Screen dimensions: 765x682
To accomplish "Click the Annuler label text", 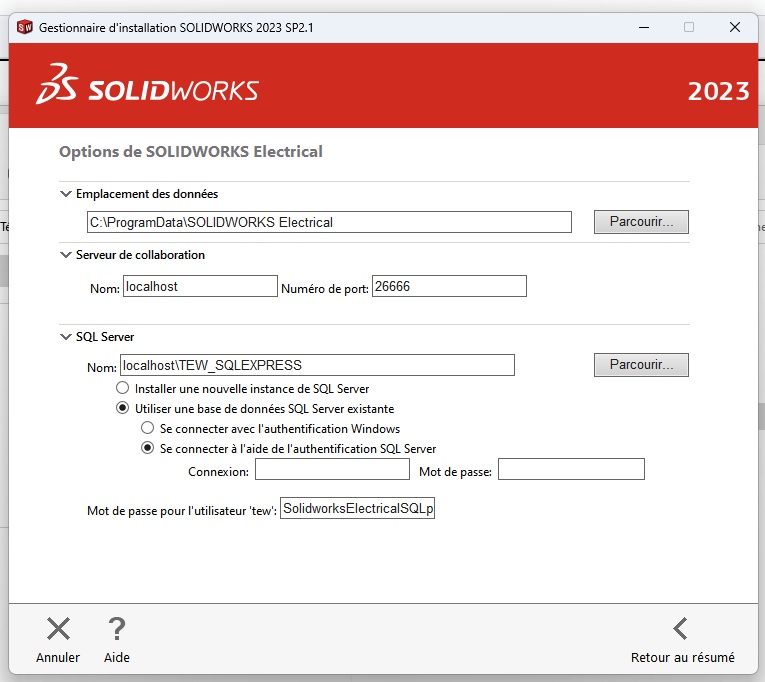I will pos(58,657).
